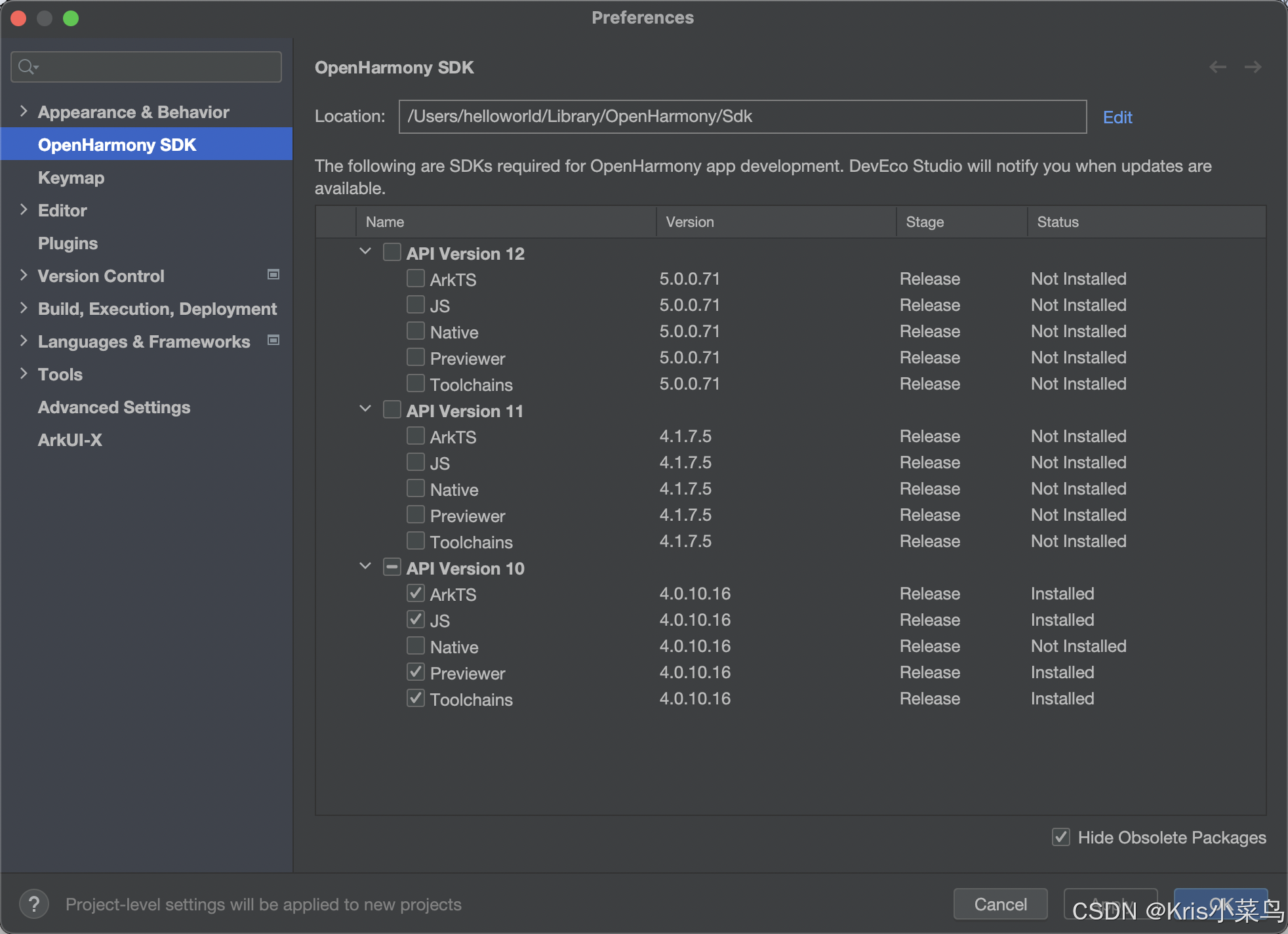
Task: Uncheck Hide Obsolete Packages
Action: (x=1060, y=837)
